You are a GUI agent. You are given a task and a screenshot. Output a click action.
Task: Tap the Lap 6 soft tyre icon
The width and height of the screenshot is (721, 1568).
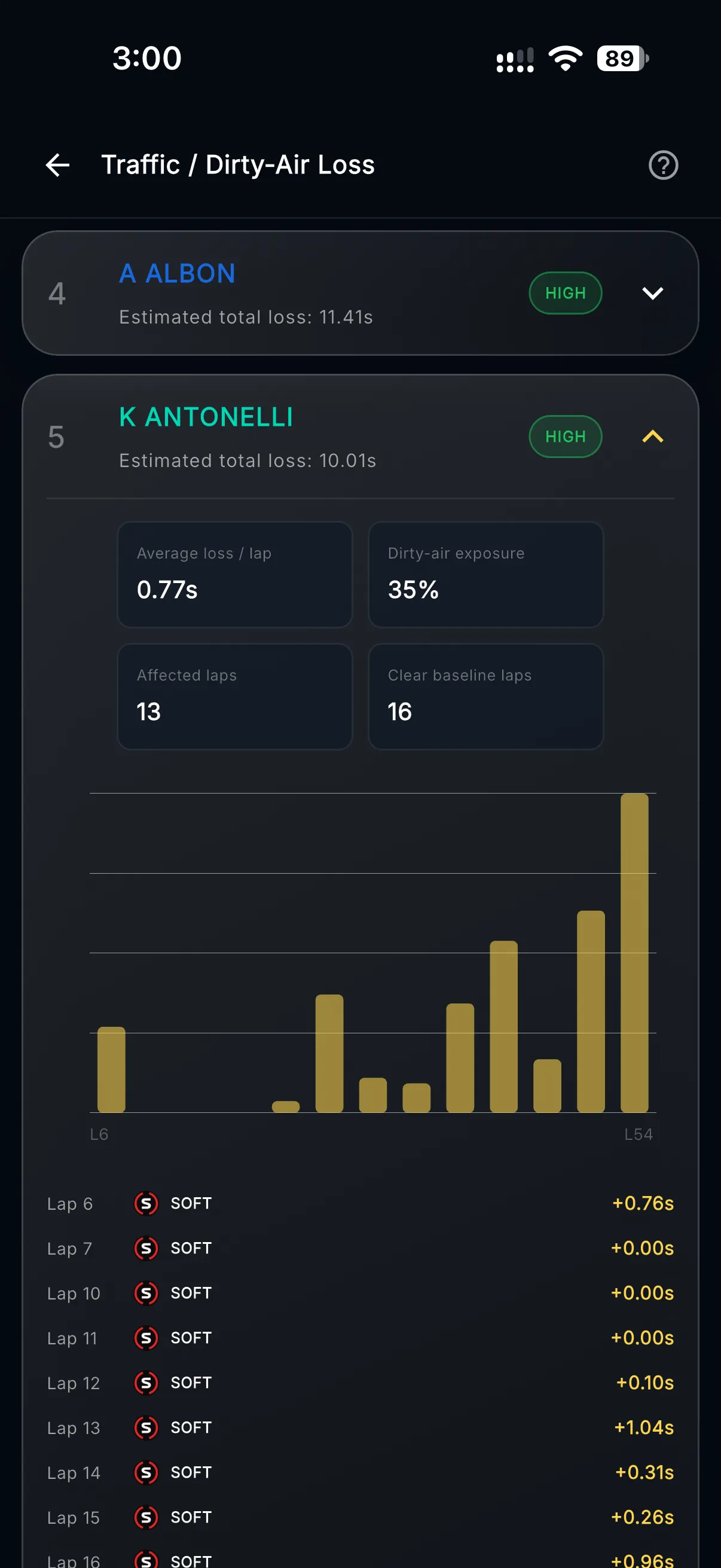click(146, 1203)
